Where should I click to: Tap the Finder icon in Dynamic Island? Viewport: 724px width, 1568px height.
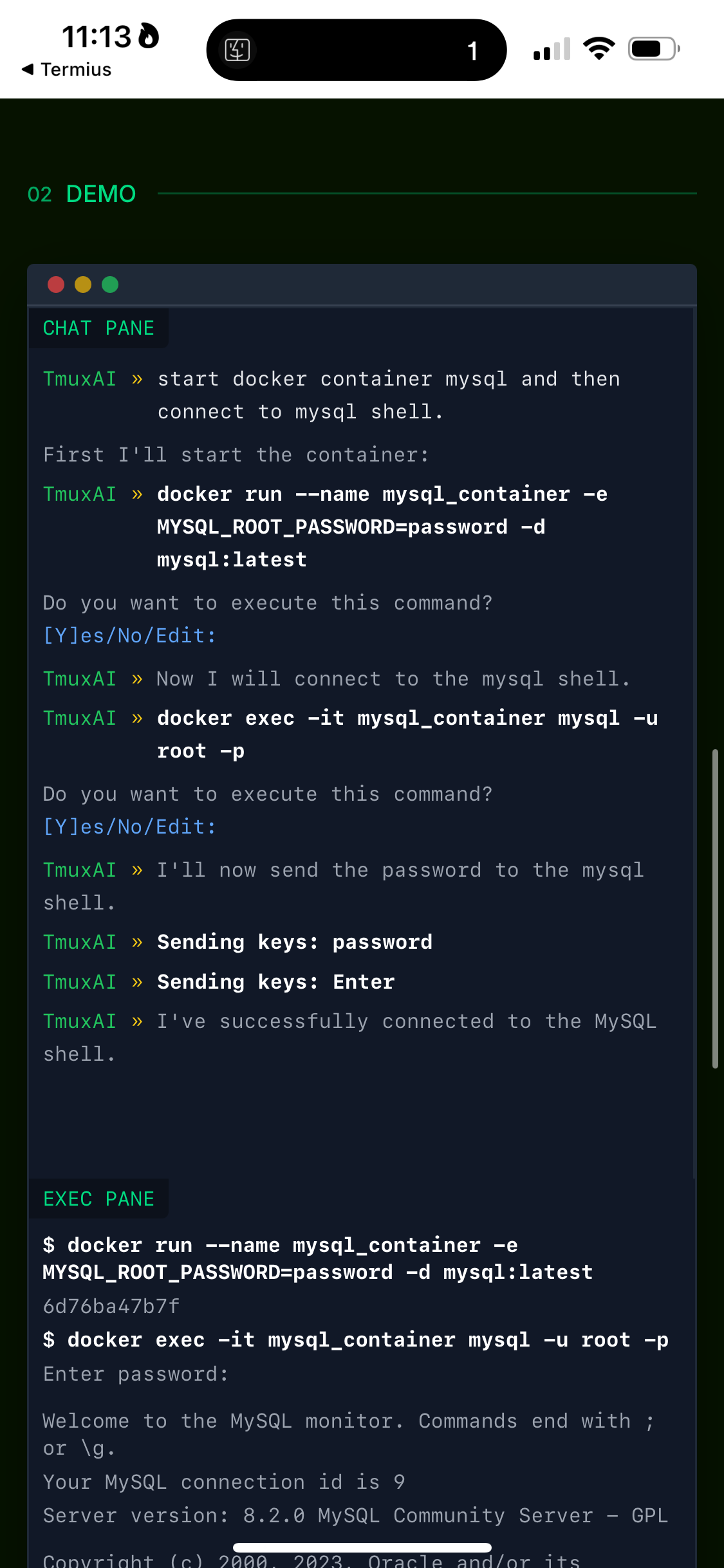point(237,50)
